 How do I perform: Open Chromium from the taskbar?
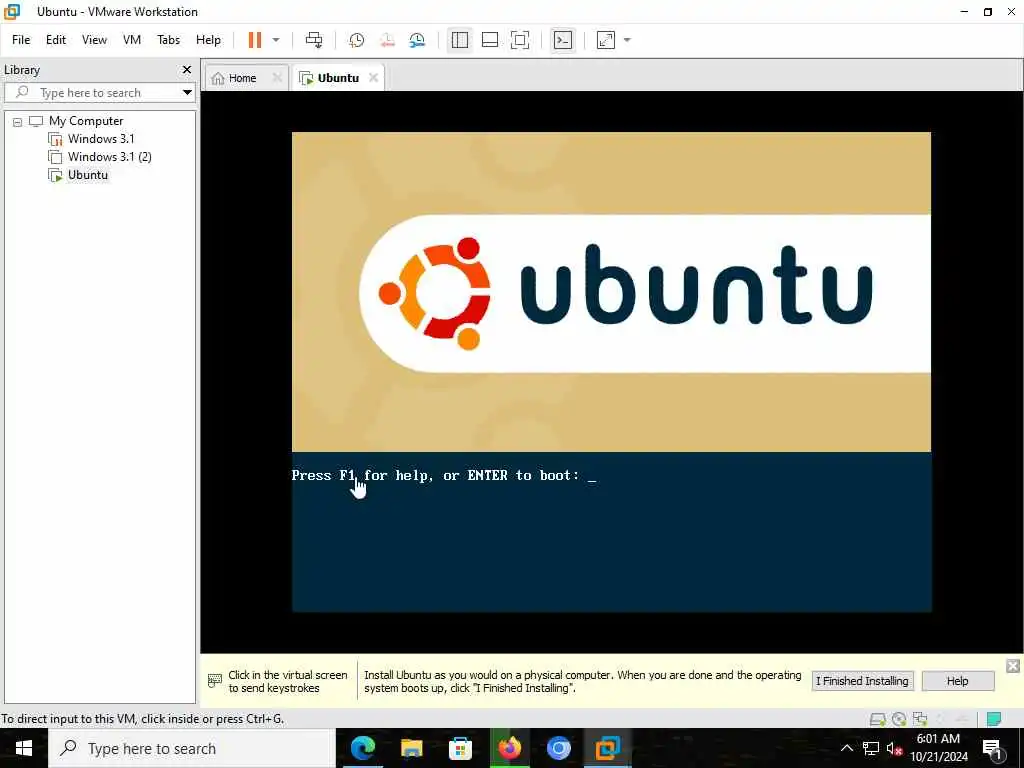click(558, 748)
